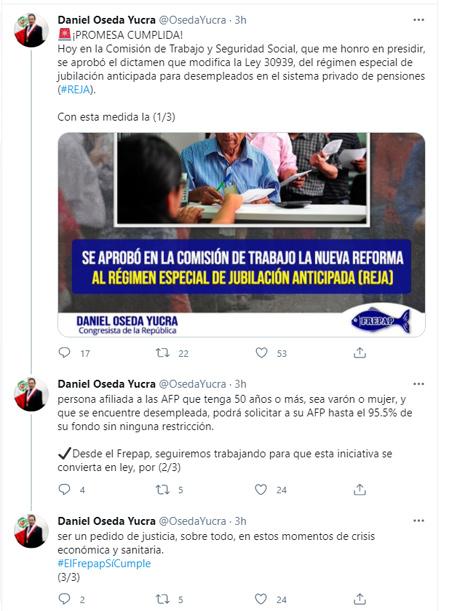Share the 3/3 tweet
449x611 pixels.
[359, 599]
